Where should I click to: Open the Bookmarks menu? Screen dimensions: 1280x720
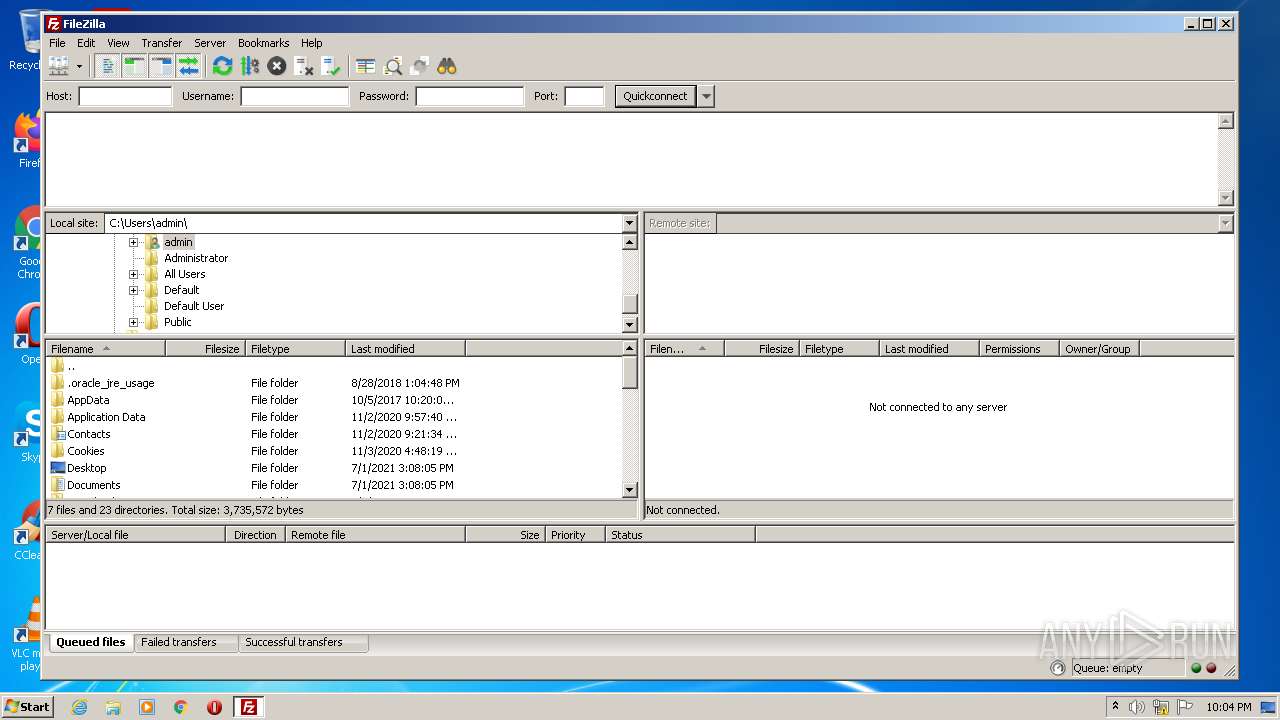coord(263,43)
